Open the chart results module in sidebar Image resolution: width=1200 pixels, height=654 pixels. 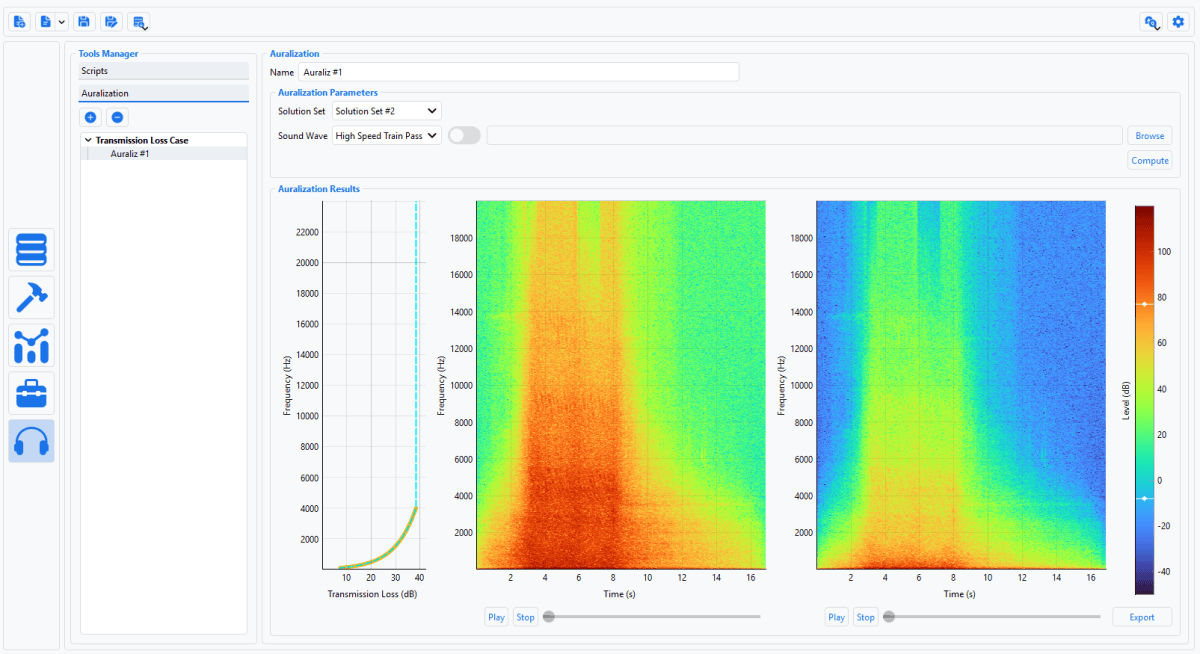31,345
